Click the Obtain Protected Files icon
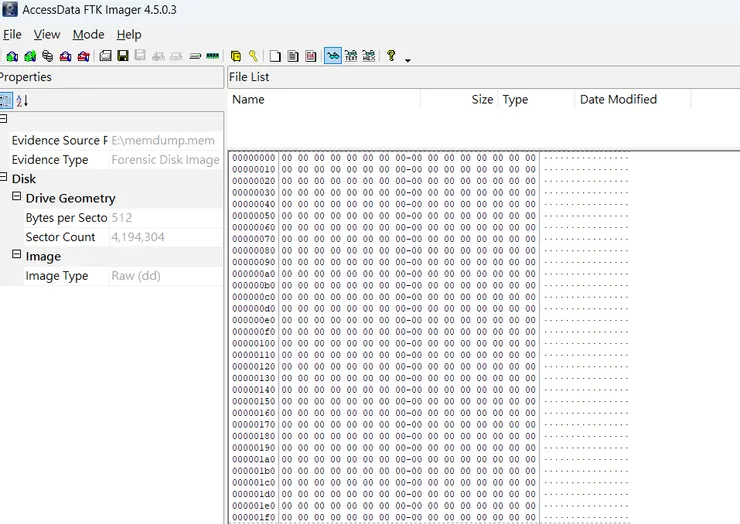 [236, 56]
